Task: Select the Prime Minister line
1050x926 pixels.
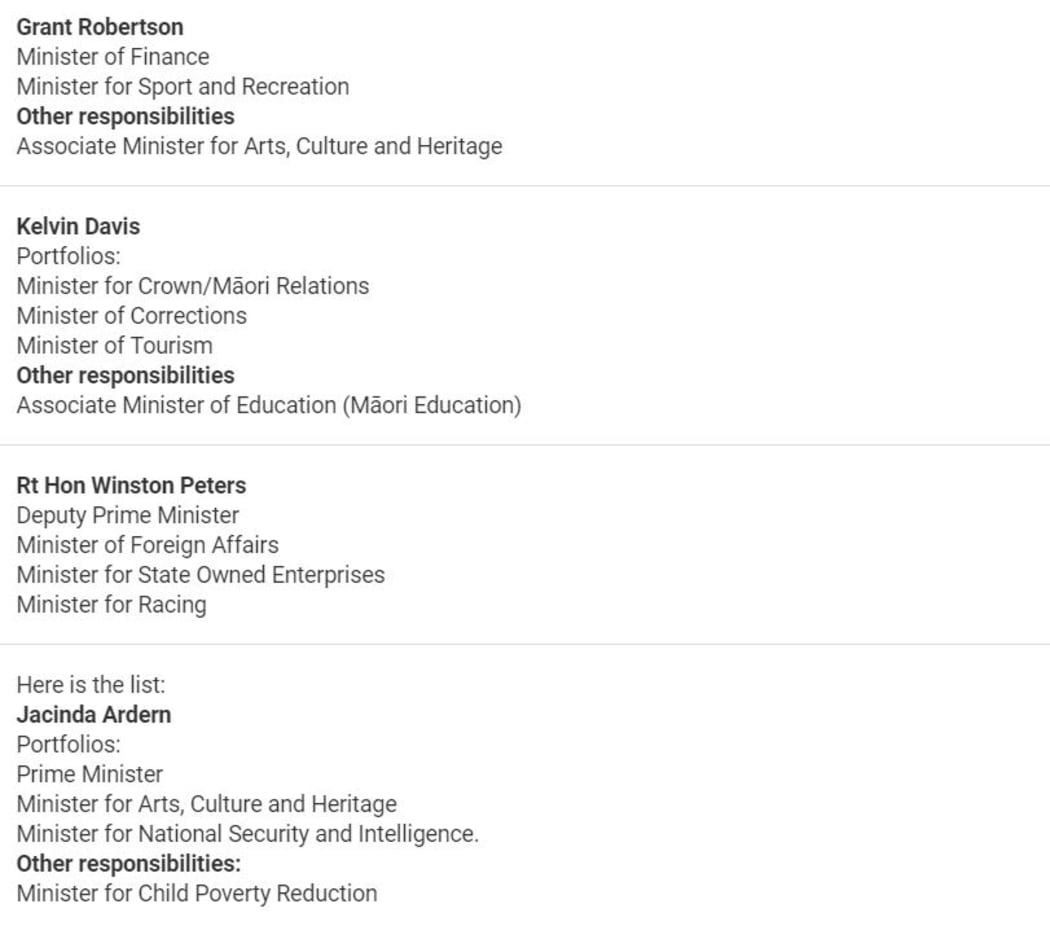Action: click(x=90, y=774)
